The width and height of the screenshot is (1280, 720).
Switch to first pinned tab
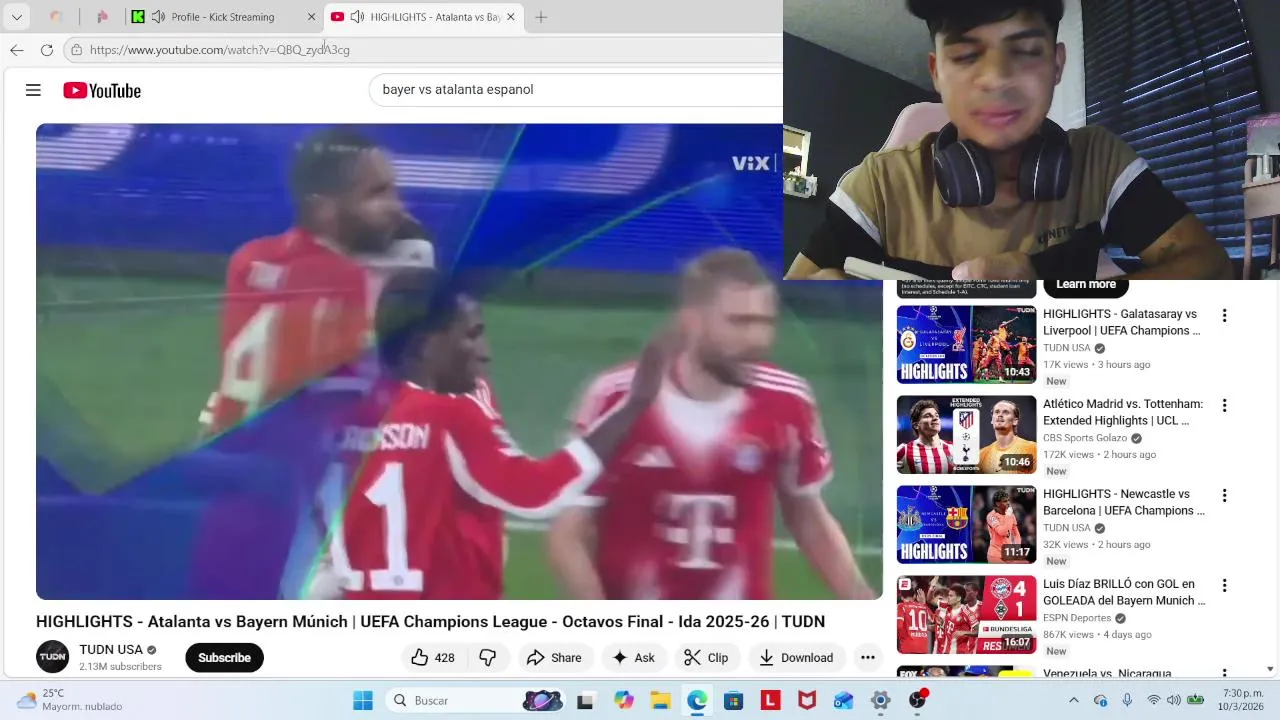pos(57,17)
